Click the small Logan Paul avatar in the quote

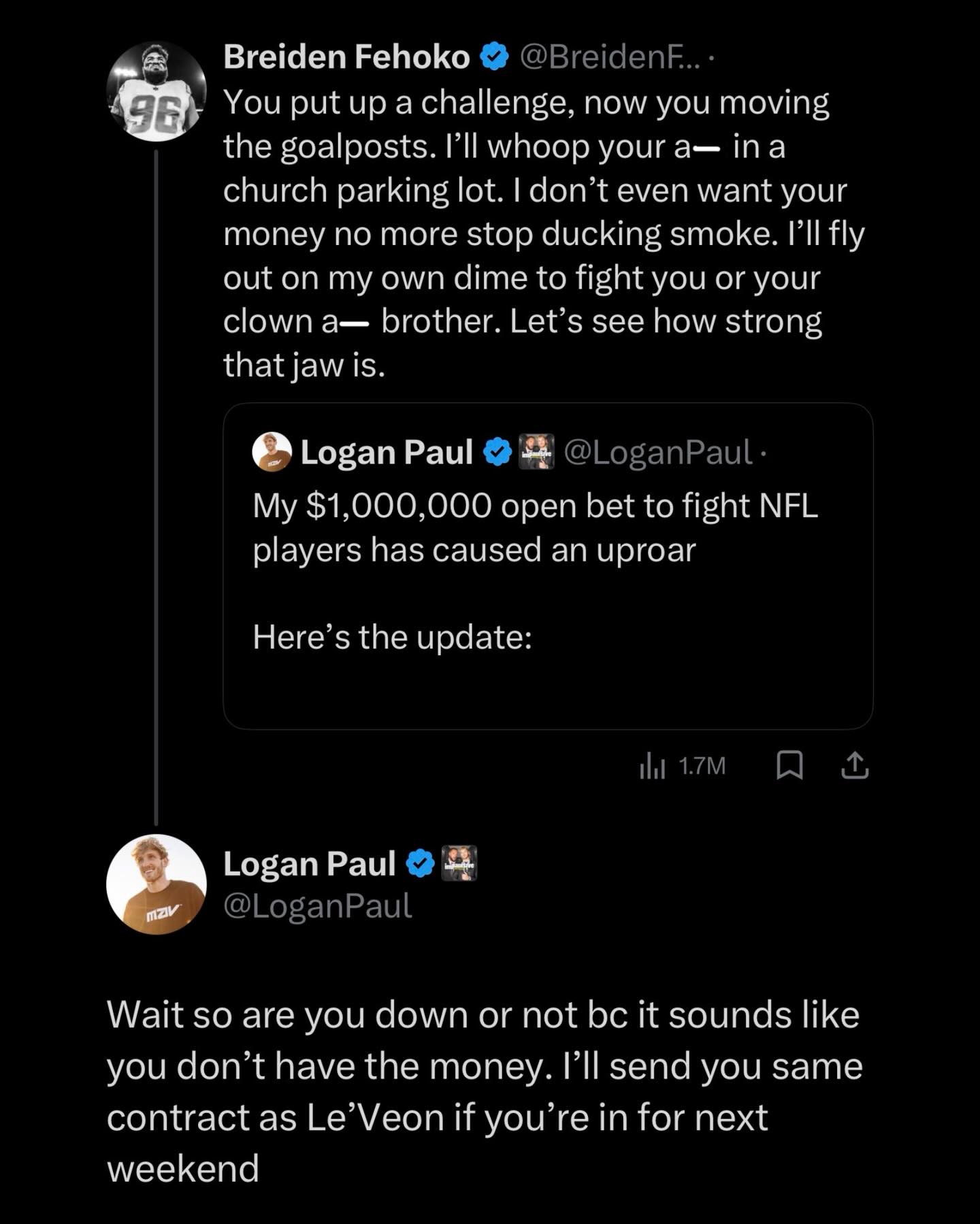[272, 452]
